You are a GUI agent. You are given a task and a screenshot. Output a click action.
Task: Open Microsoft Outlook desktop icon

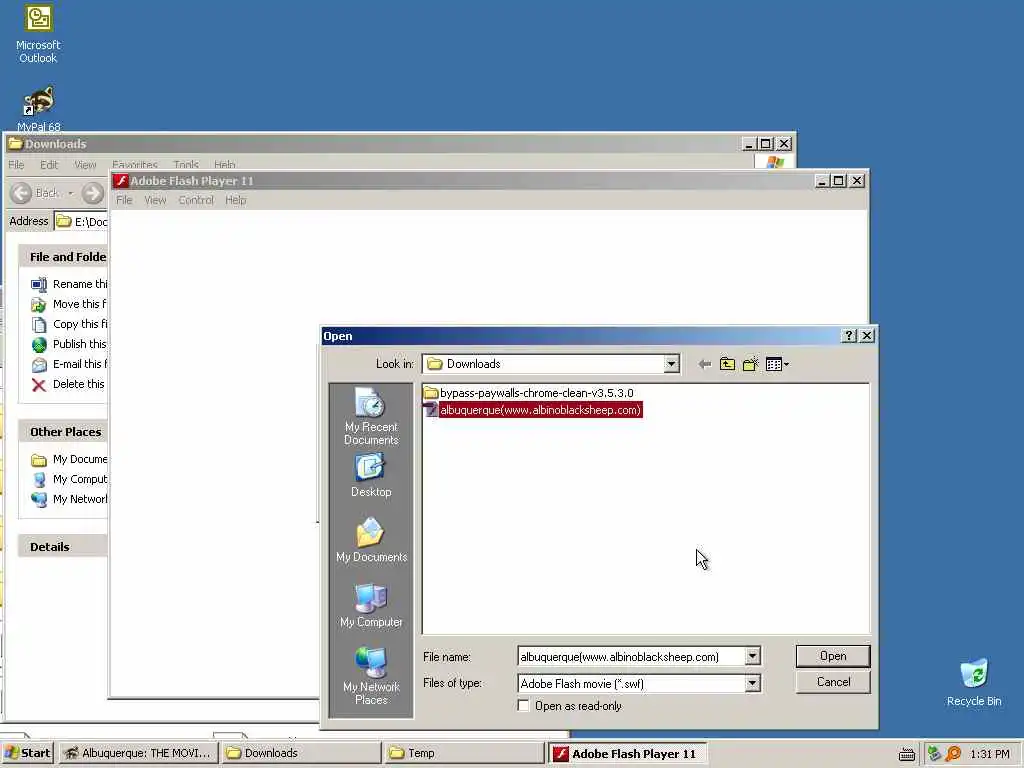[x=38, y=34]
